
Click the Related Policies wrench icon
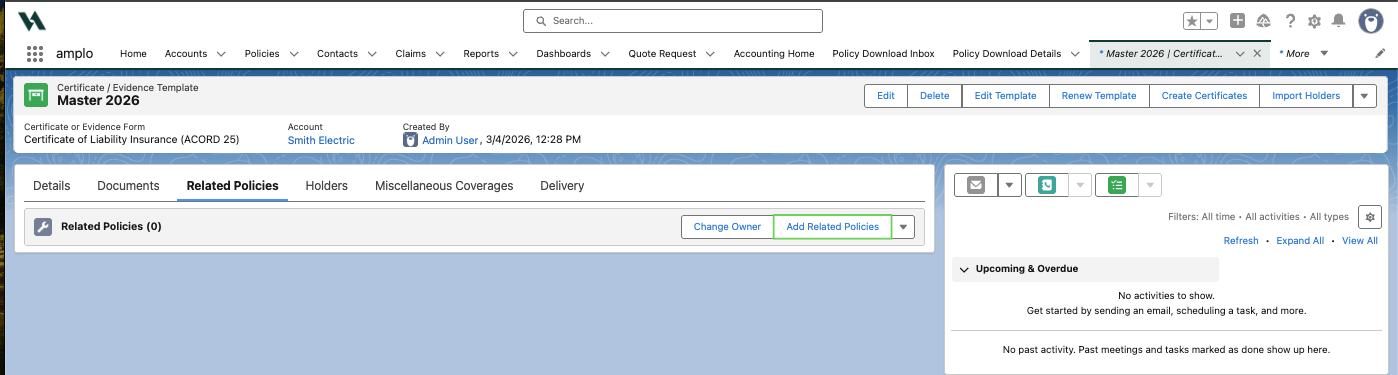click(x=43, y=227)
